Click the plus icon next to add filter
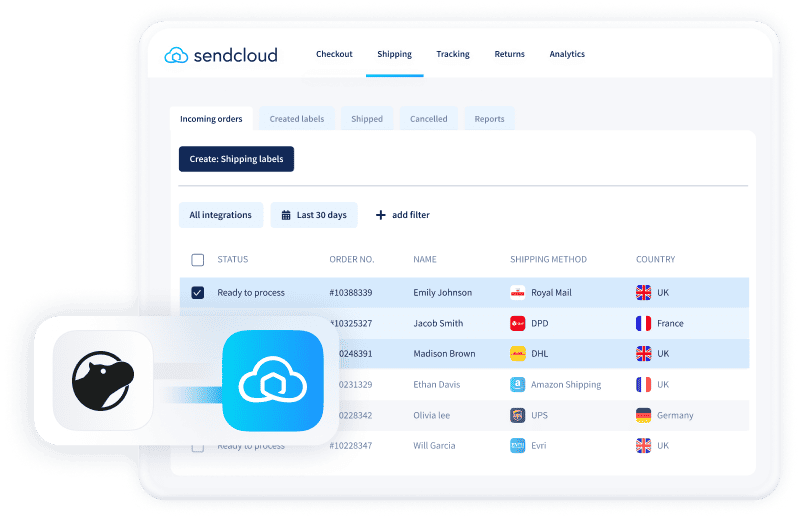Image resolution: width=799 pixels, height=517 pixels. click(380, 215)
